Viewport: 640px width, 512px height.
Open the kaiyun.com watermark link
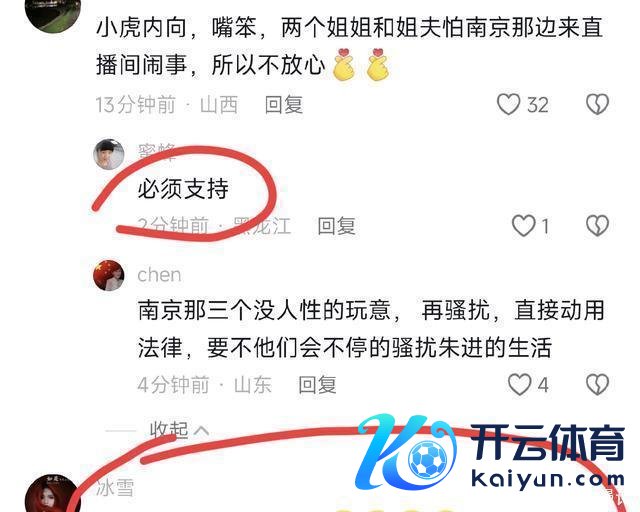point(548,479)
